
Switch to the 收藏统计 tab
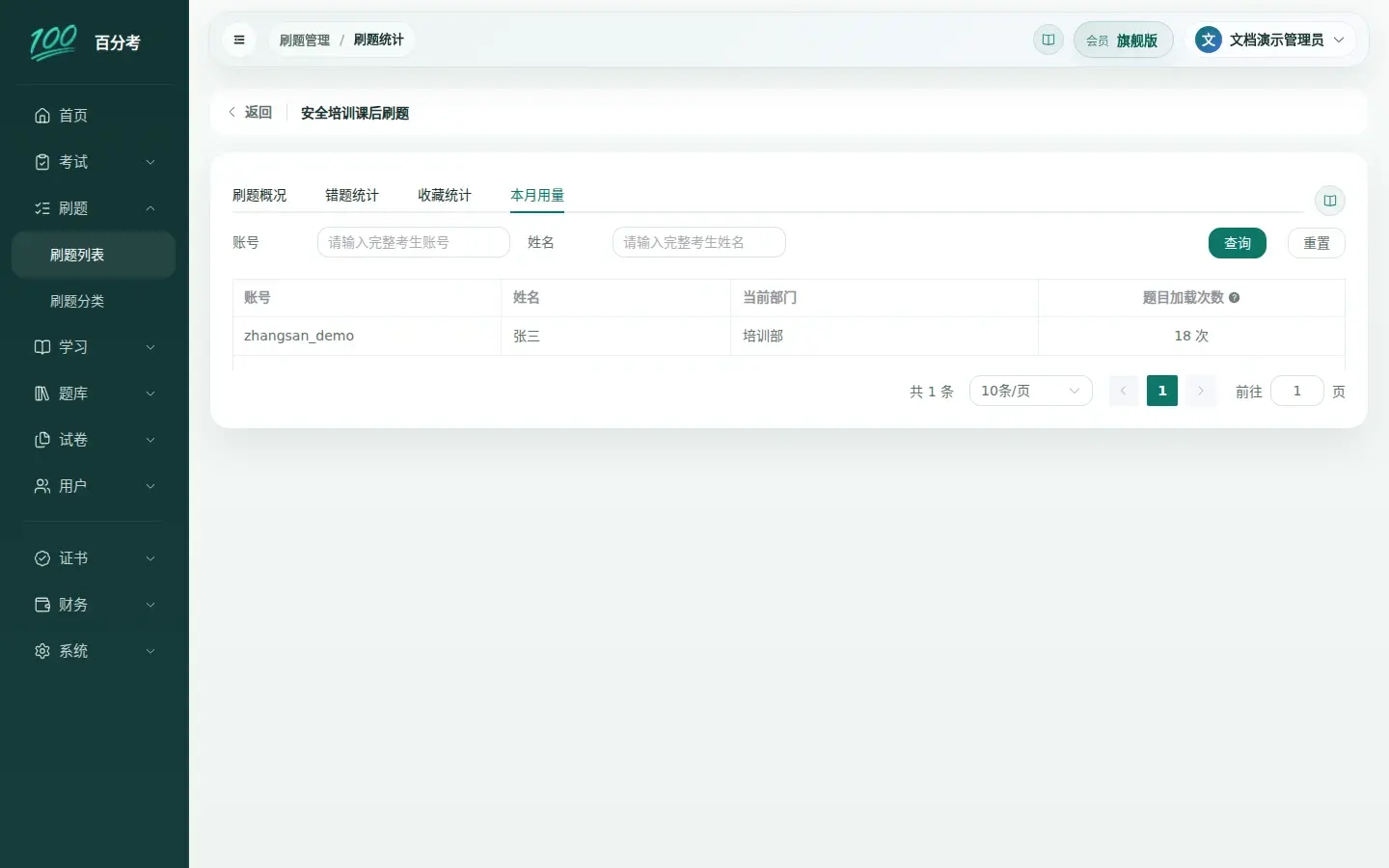pos(445,195)
